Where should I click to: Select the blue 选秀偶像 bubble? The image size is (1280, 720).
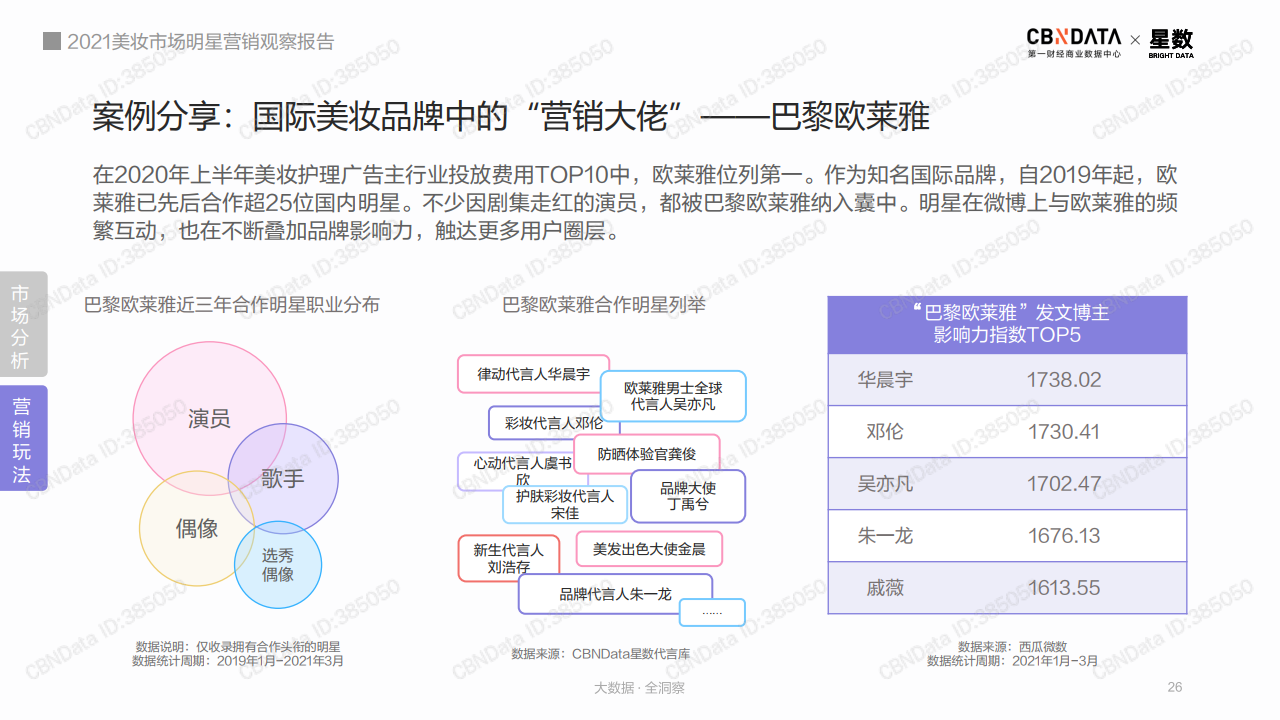[x=278, y=565]
